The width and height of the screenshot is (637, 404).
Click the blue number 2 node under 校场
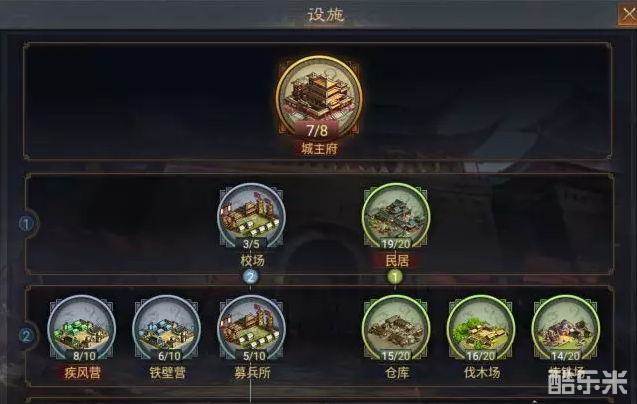coord(251,277)
